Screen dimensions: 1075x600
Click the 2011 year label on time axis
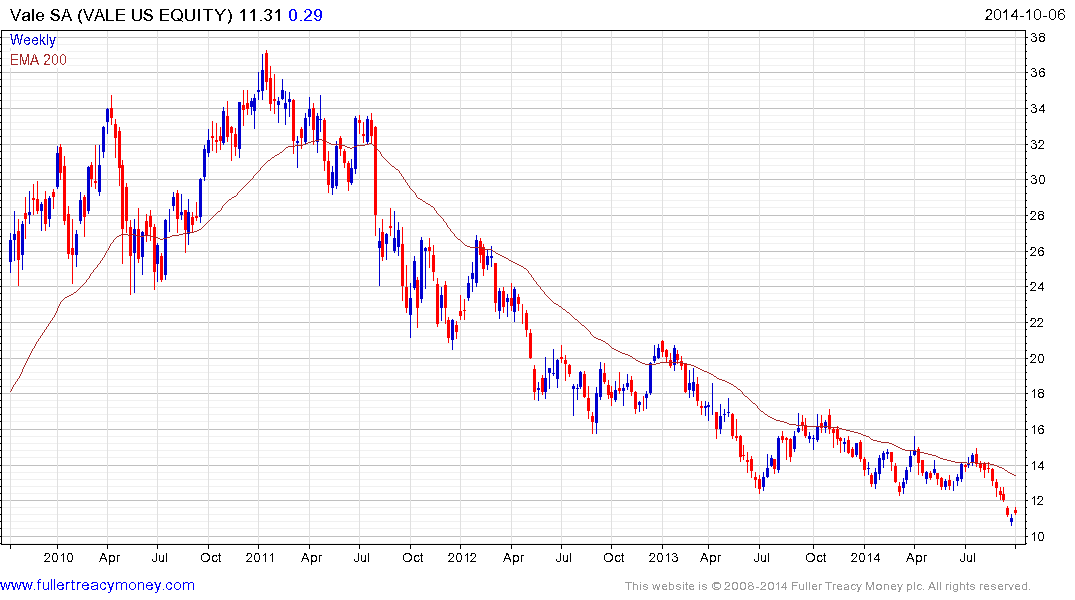point(260,557)
